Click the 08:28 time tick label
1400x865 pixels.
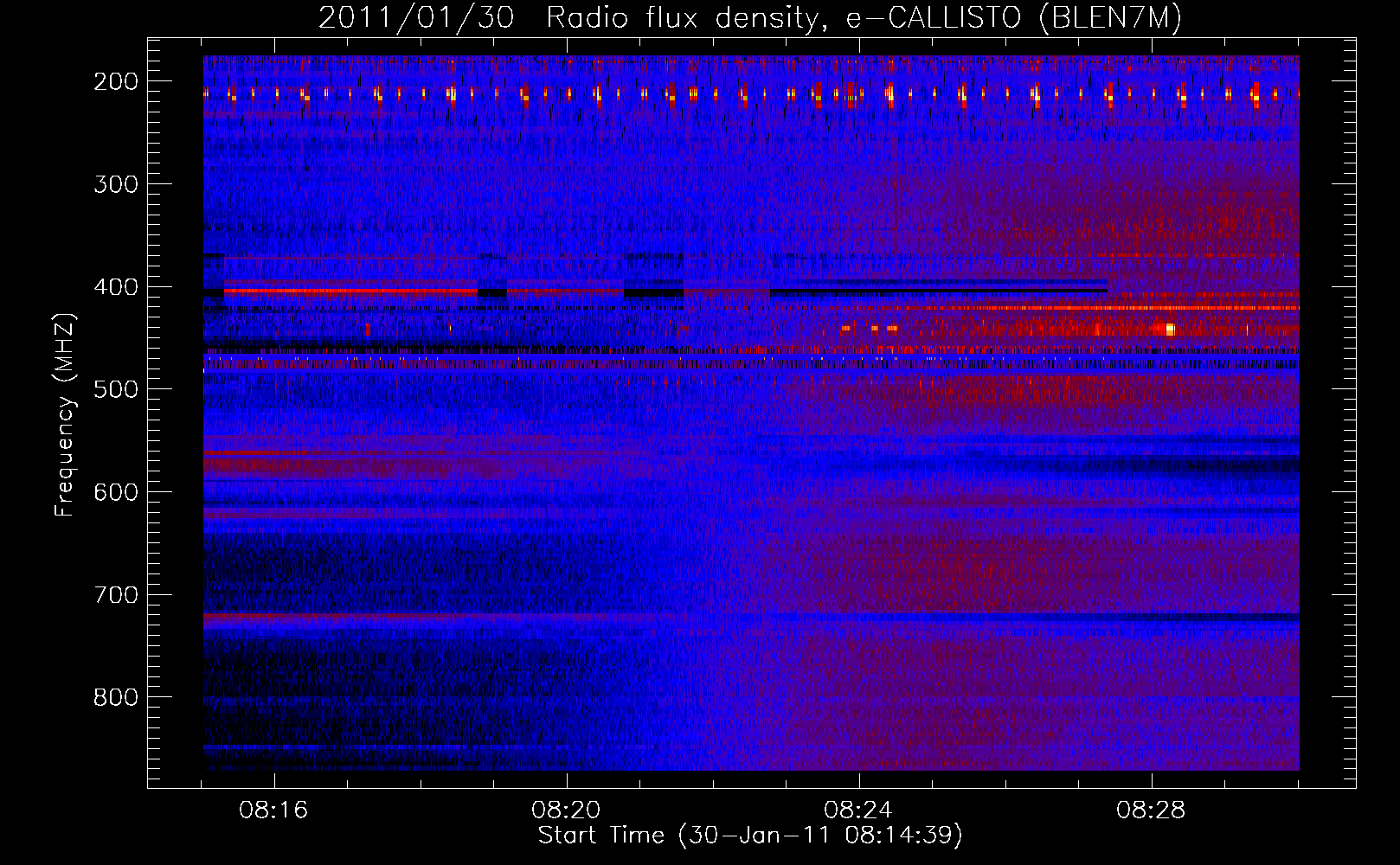pyautogui.click(x=1152, y=811)
